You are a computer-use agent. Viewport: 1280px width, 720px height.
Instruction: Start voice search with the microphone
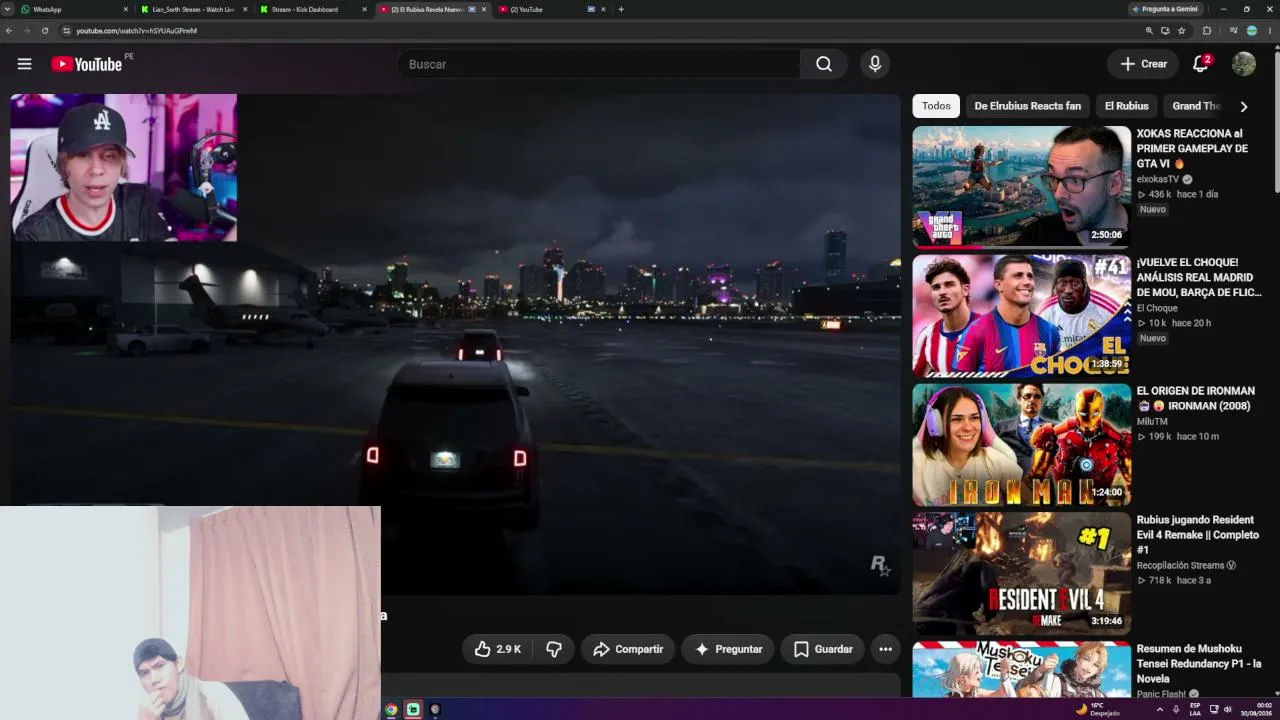click(875, 64)
